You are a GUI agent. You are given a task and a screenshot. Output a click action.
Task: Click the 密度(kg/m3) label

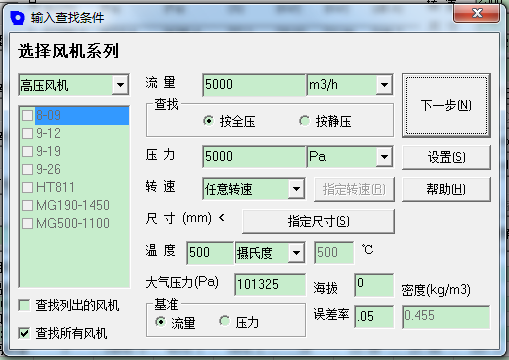[x=436, y=290]
